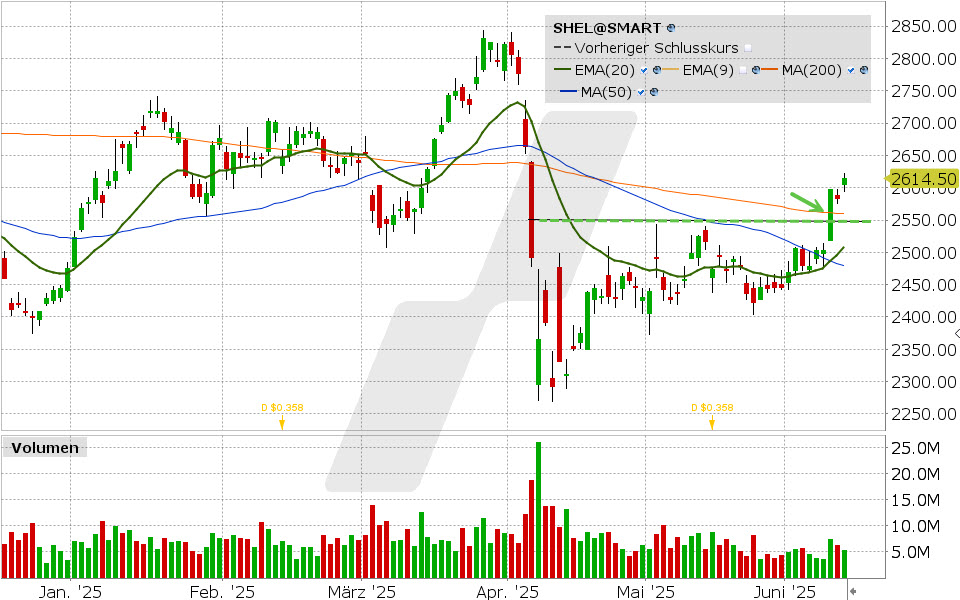960x600 pixels.
Task: Open settings icon for EMA(9)
Action: pos(756,70)
